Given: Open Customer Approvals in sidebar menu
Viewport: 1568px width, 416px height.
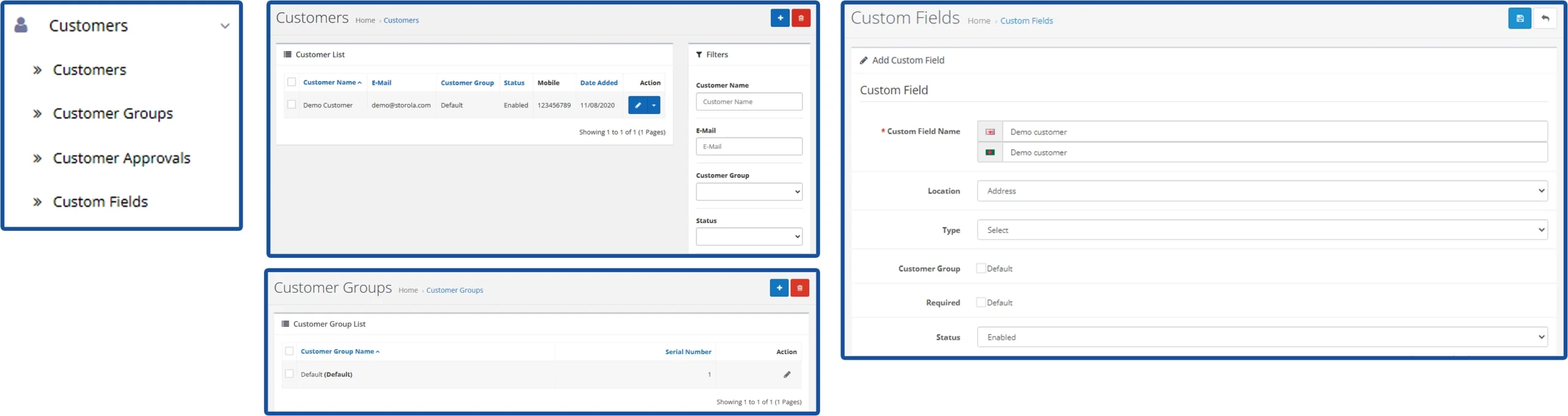Looking at the screenshot, I should point(121,159).
